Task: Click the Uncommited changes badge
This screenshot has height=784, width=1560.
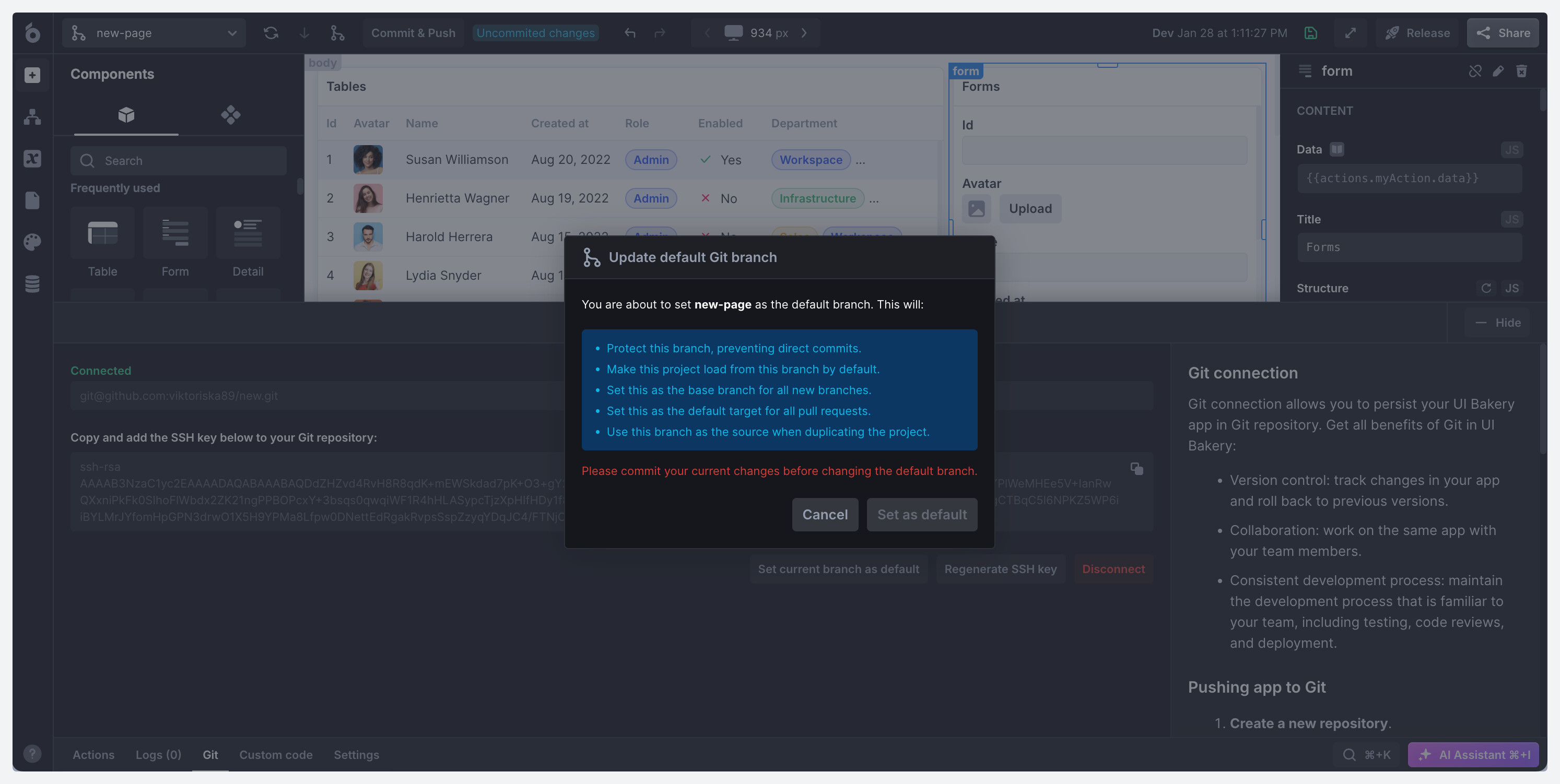Action: tap(535, 33)
